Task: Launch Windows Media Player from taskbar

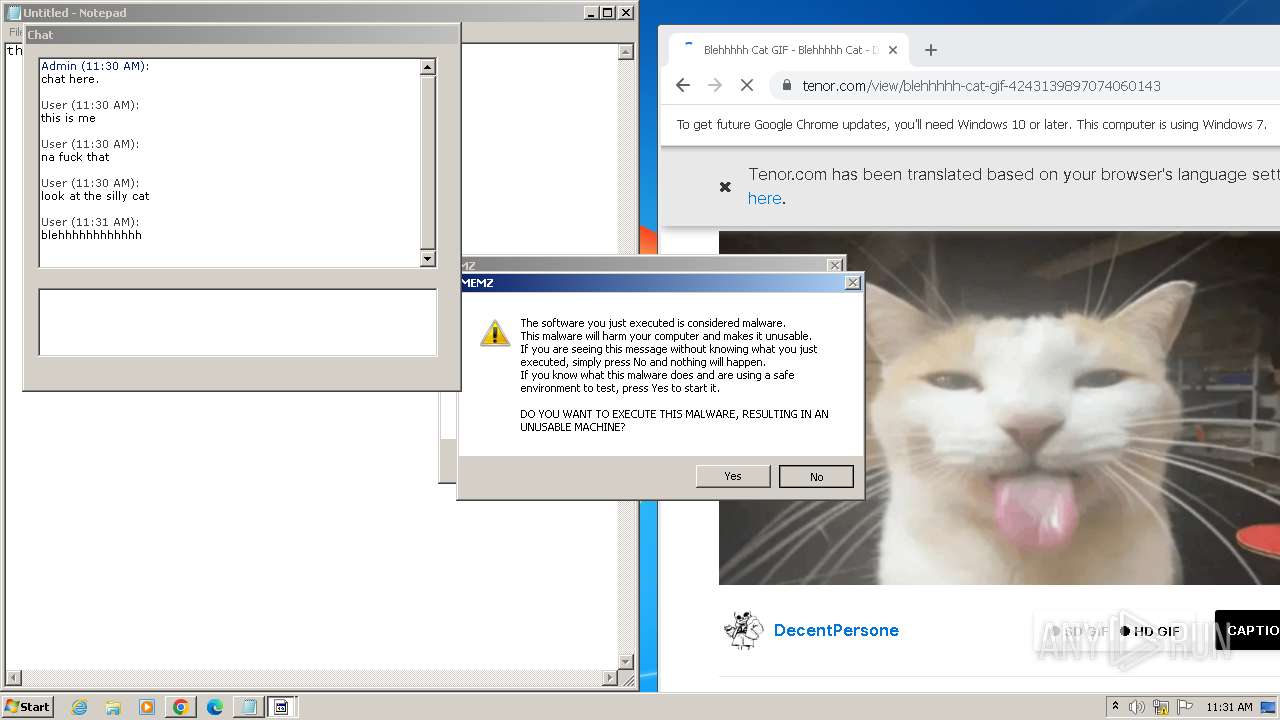Action: tap(147, 707)
